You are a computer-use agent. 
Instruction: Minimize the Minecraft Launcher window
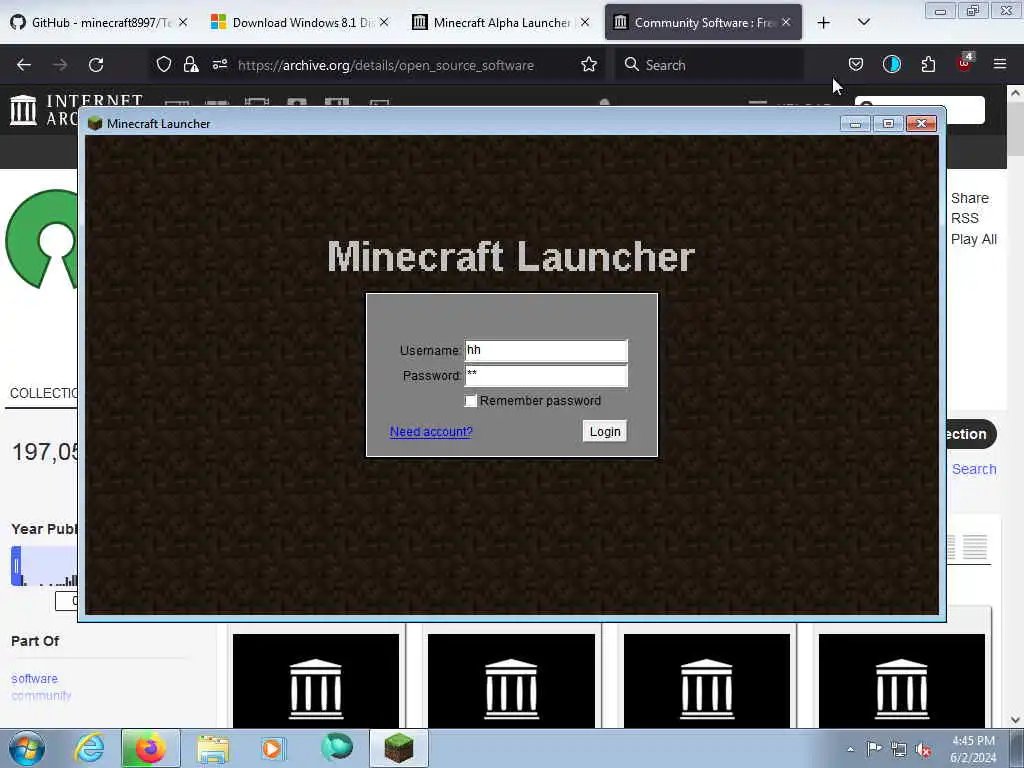(x=856, y=123)
